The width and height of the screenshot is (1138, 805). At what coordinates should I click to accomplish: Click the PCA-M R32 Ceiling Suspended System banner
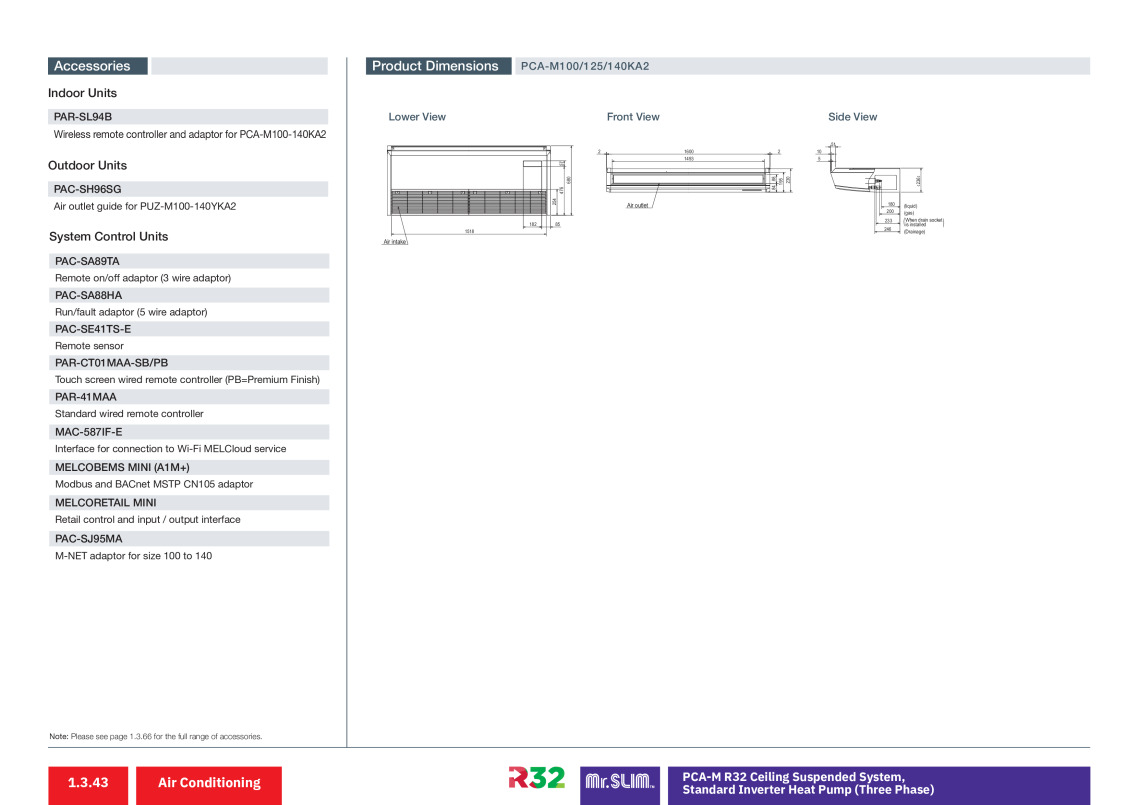(x=879, y=785)
